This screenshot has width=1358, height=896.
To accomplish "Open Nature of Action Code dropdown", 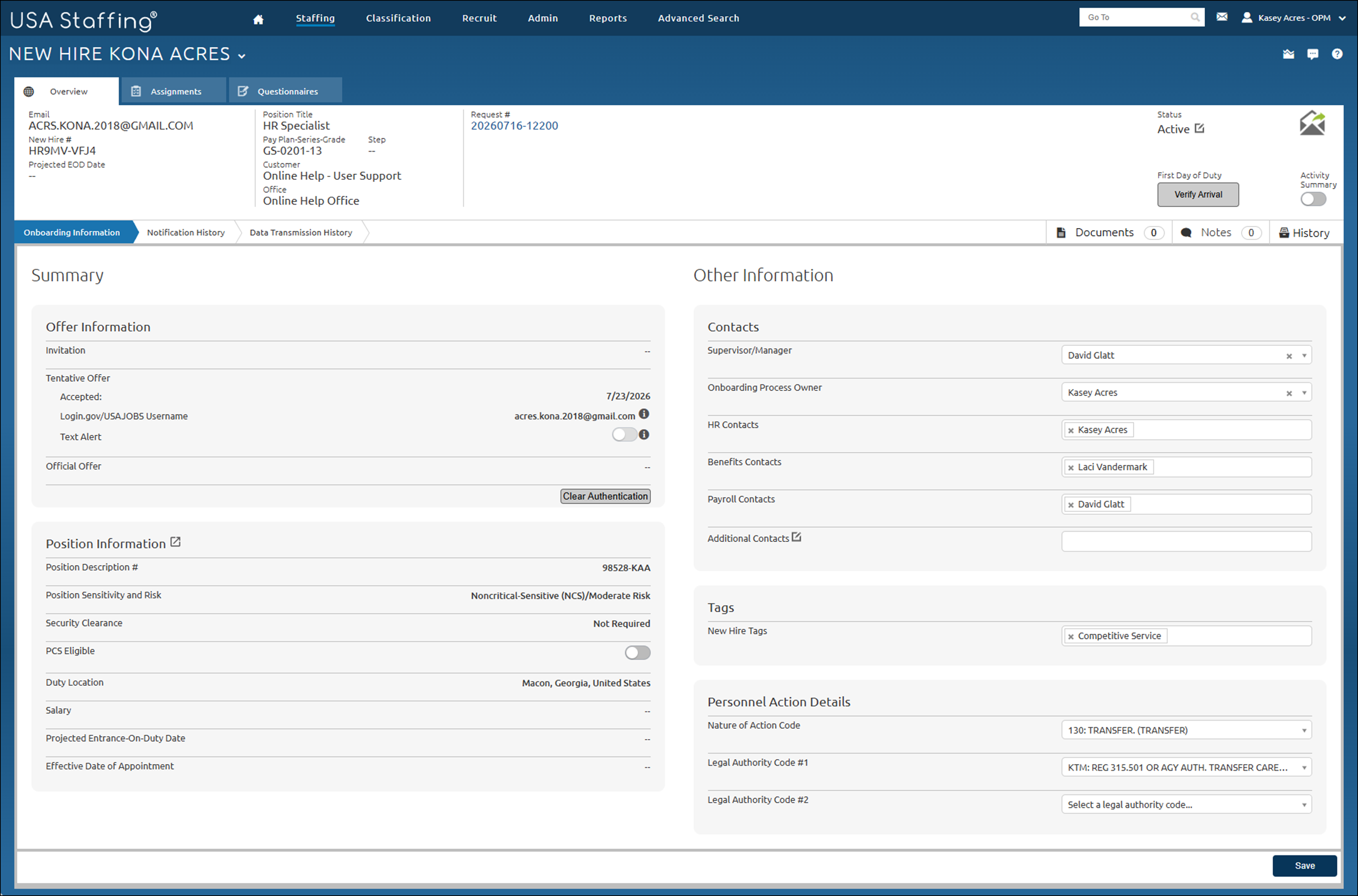I will pyautogui.click(x=1186, y=730).
